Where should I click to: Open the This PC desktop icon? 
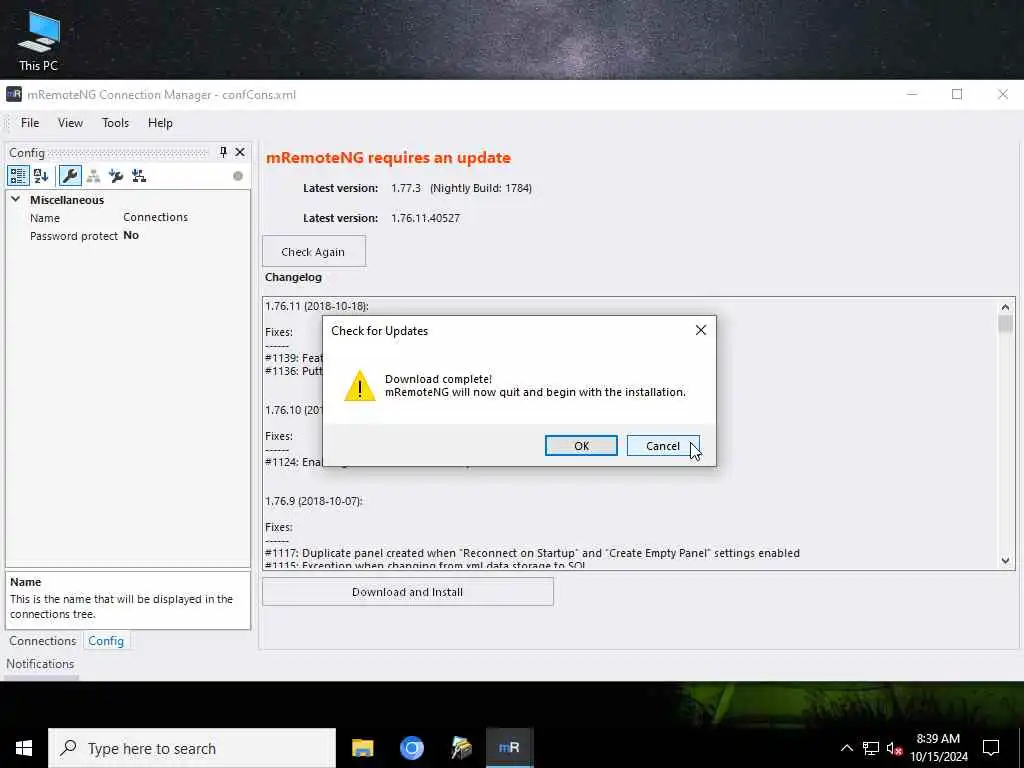pyautogui.click(x=39, y=40)
